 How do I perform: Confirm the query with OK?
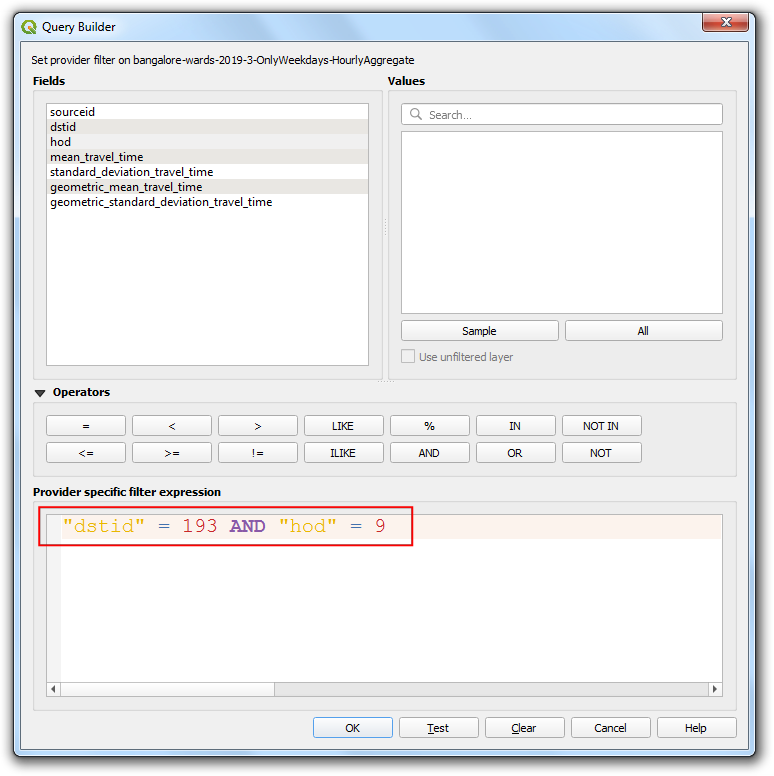[x=352, y=728]
